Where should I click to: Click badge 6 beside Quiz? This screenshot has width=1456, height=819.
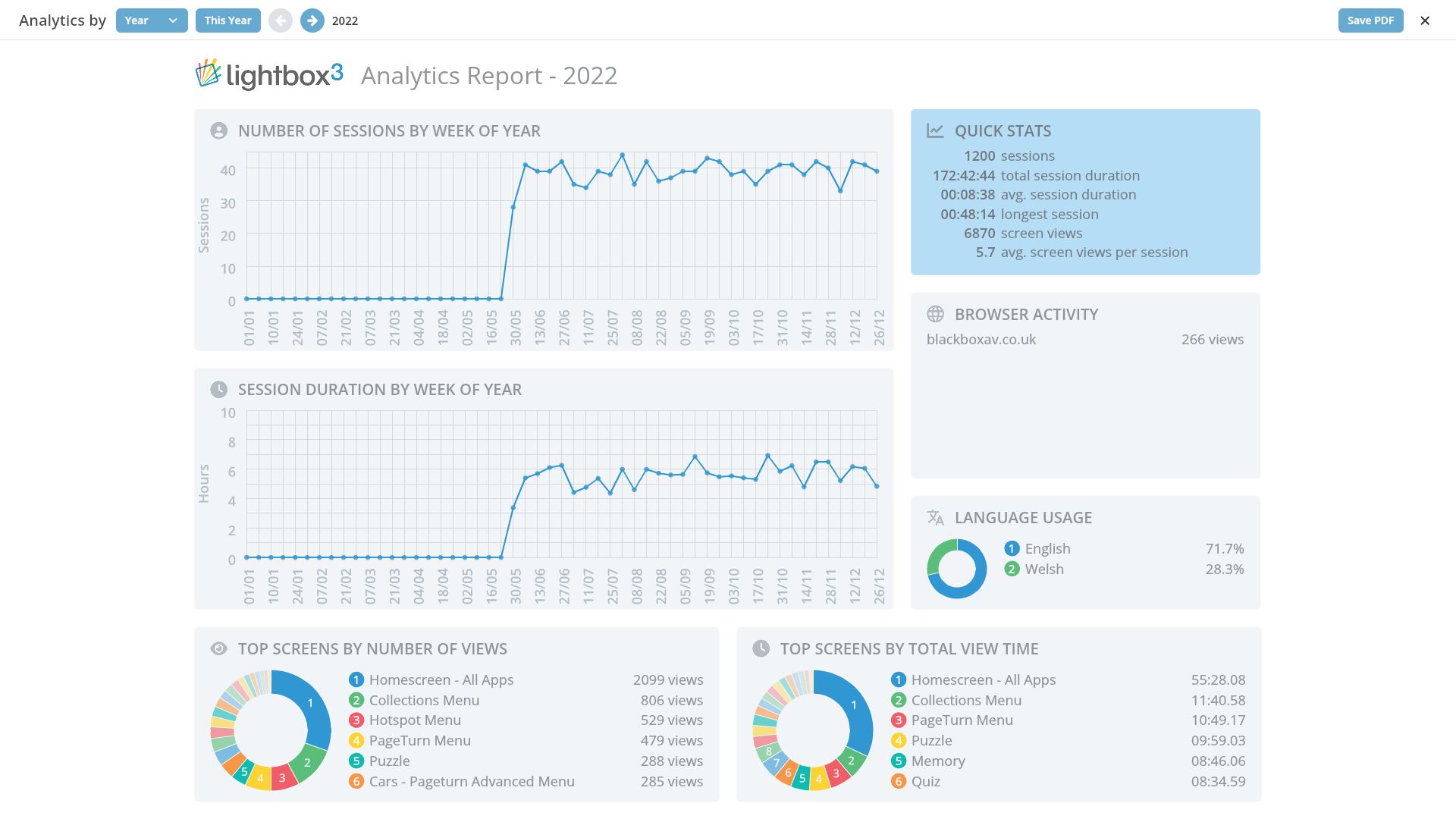[899, 781]
